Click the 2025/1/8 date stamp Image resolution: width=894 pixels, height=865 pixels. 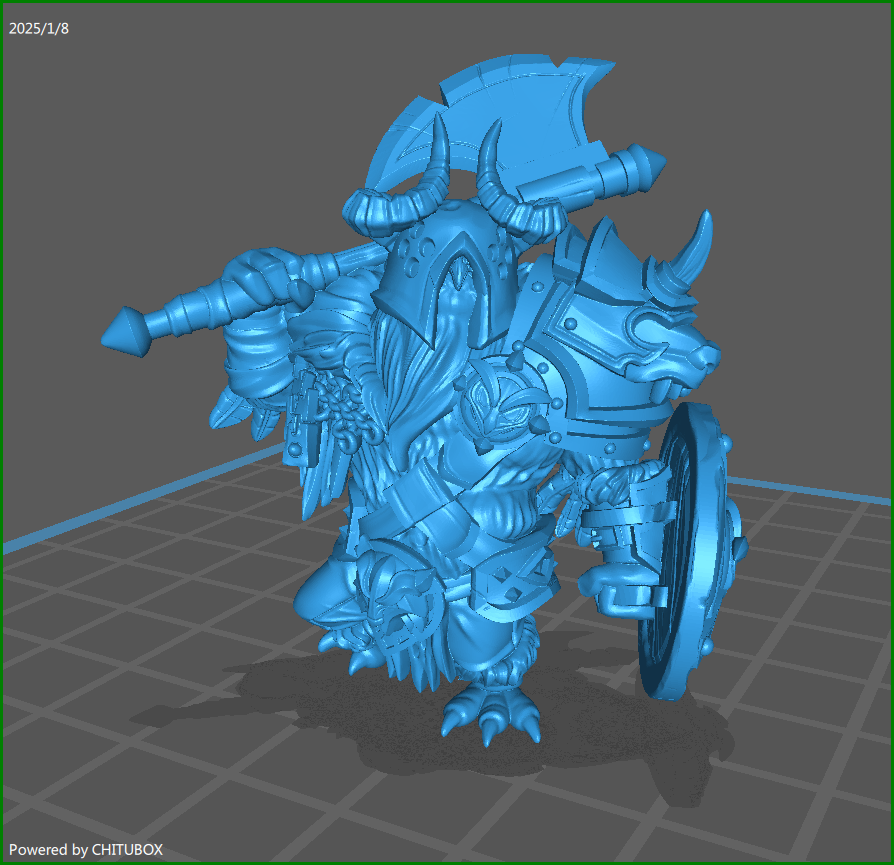(39, 28)
